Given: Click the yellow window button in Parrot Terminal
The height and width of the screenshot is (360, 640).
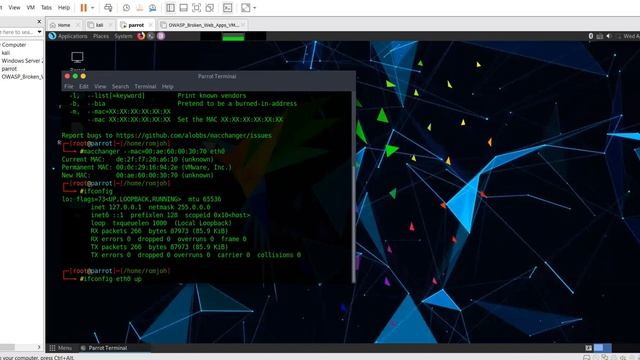Looking at the screenshot, I should tap(83, 76).
